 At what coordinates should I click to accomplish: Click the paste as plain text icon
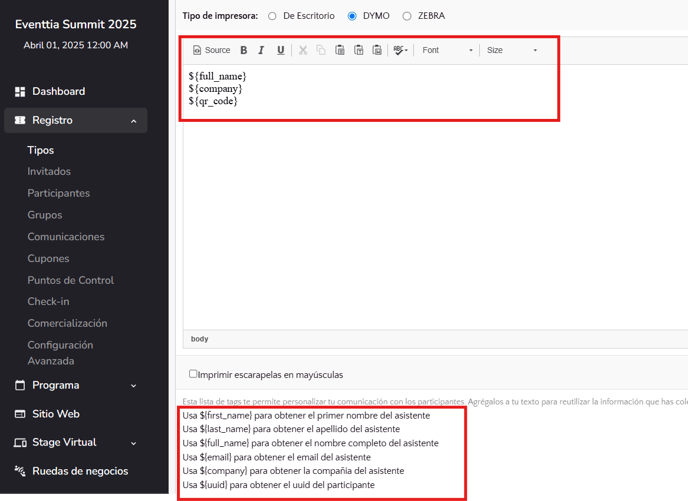pos(358,50)
